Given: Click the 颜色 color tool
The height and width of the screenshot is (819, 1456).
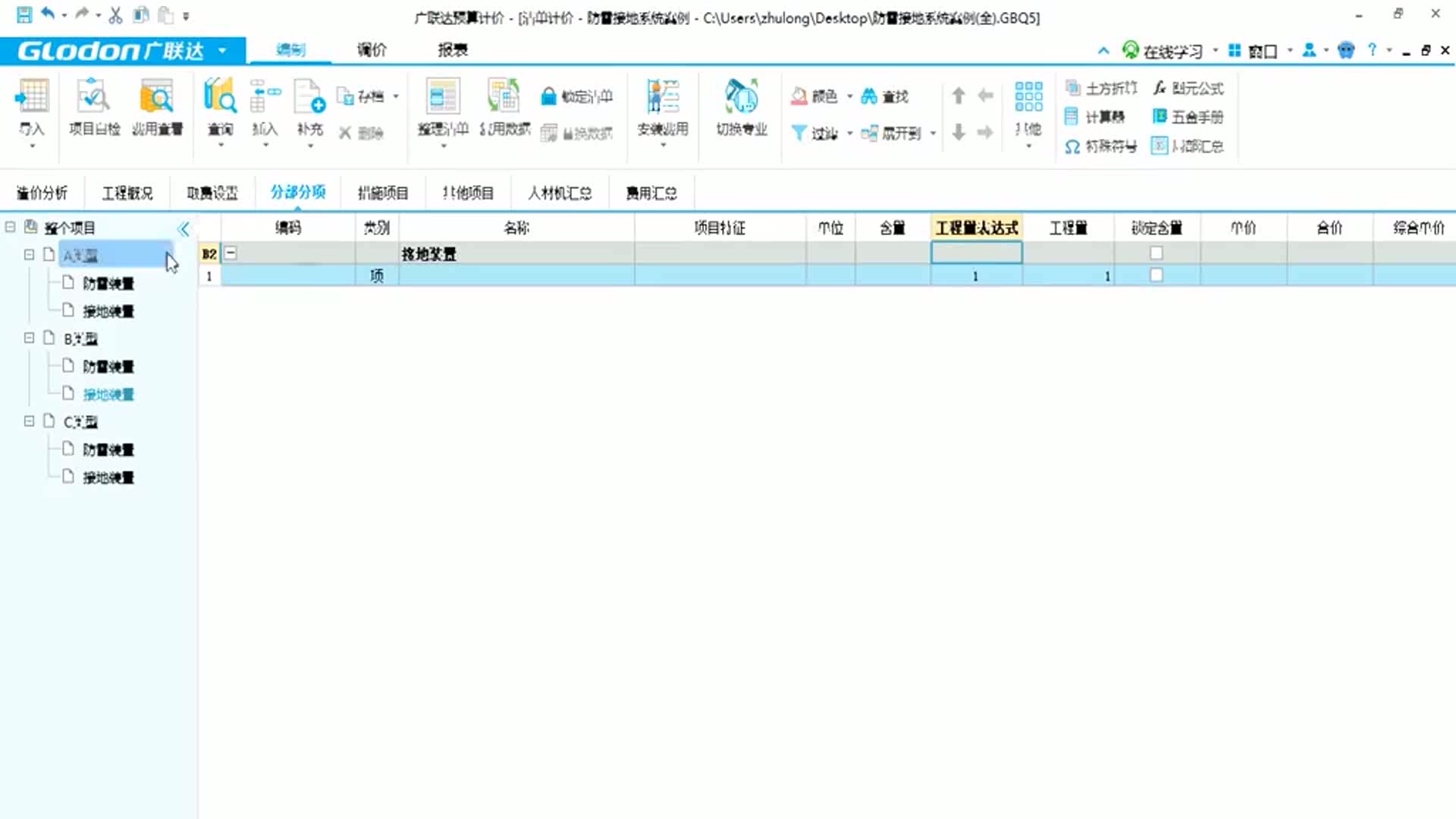Looking at the screenshot, I should 814,96.
